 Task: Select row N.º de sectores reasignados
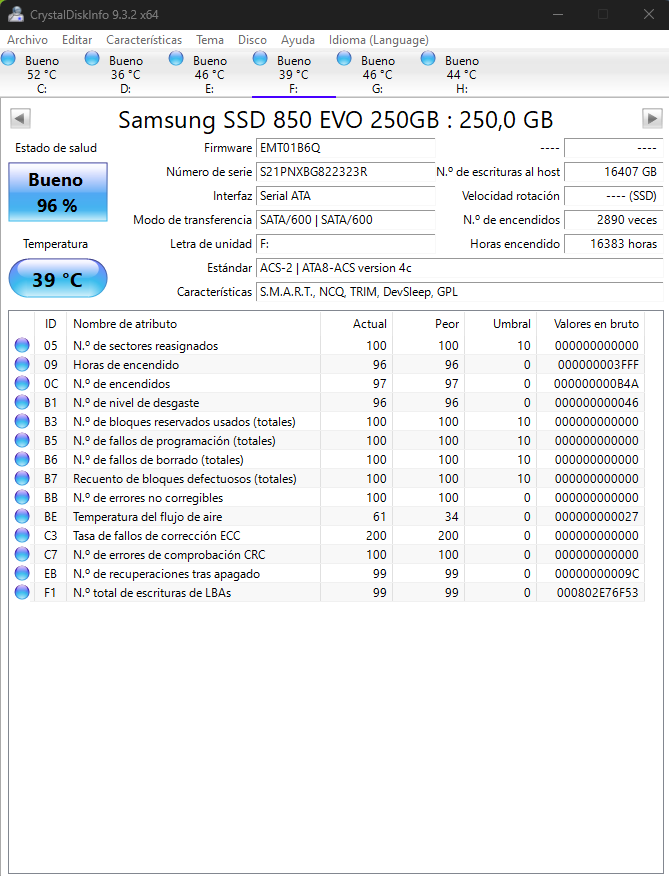(327, 345)
